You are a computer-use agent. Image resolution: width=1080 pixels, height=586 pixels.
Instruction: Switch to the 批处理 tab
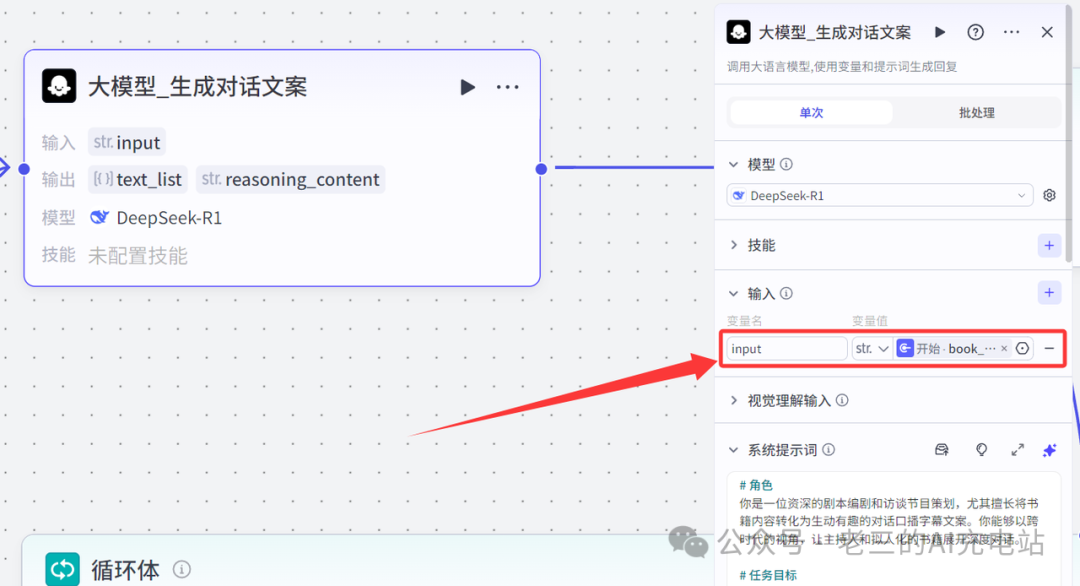coord(977,112)
